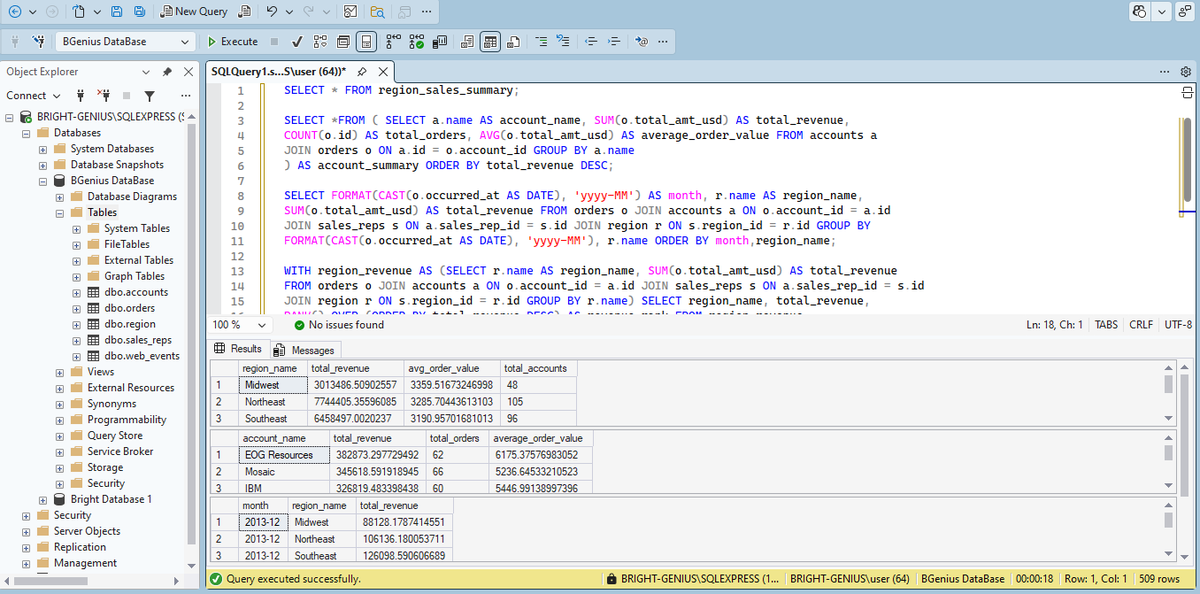
Task: Click the total_revenue header in first grid
Action: (355, 369)
